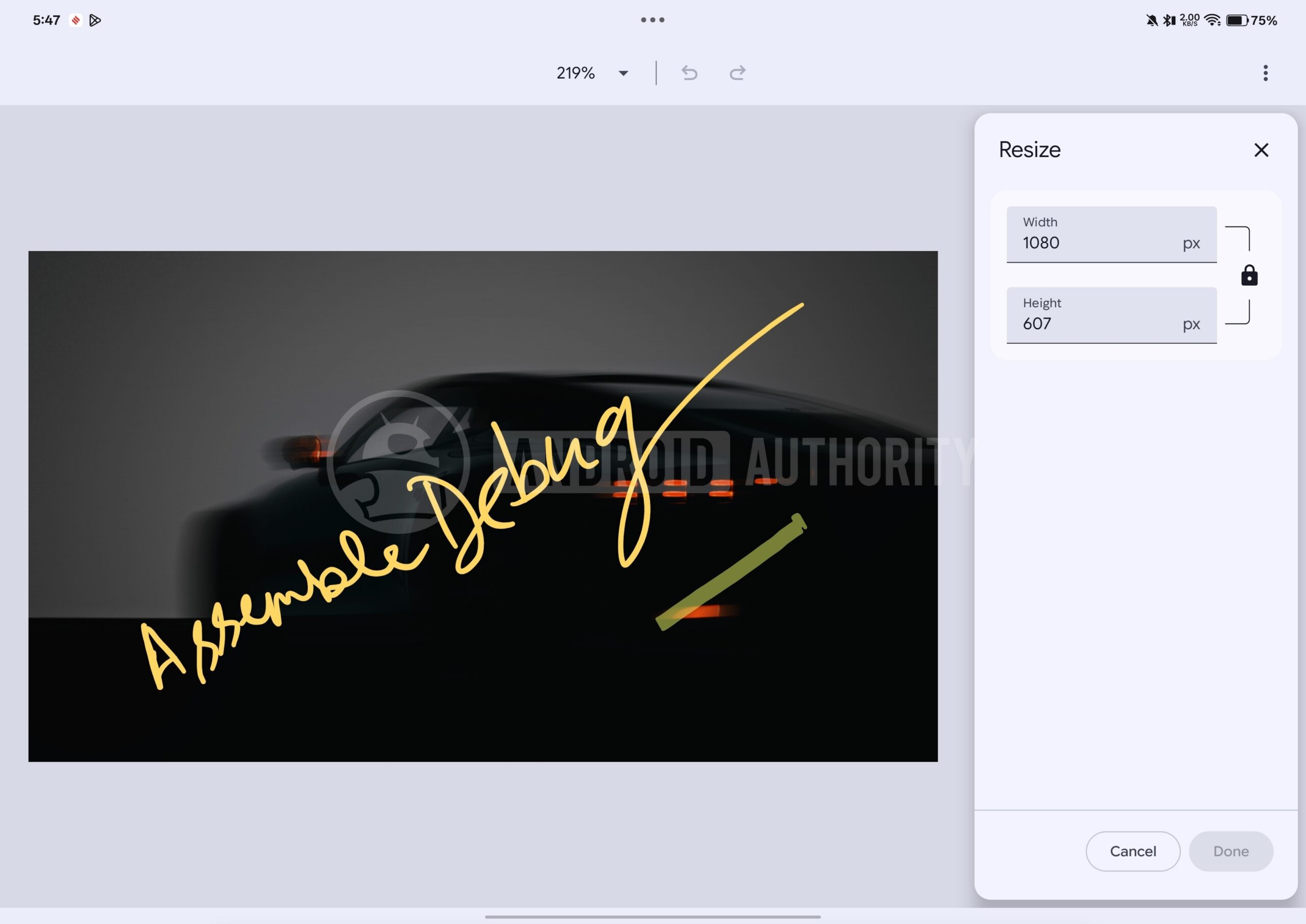The image size is (1306, 924).
Task: Tap the red app notification icon
Action: click(75, 20)
